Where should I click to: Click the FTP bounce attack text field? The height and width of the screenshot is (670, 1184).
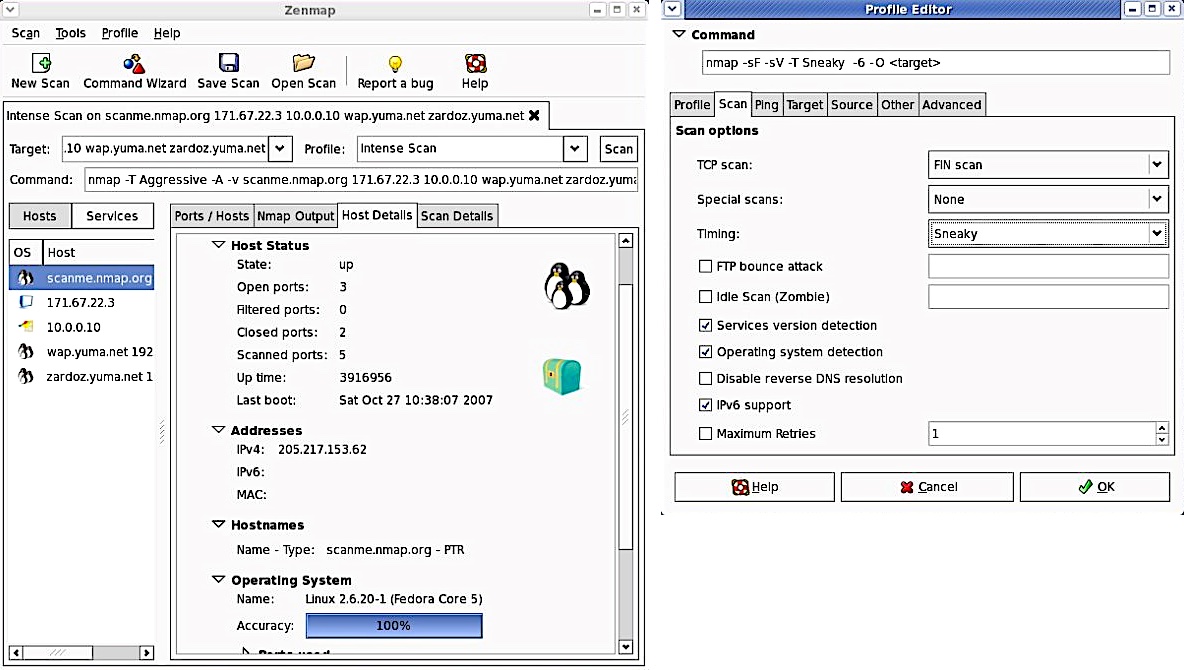(1048, 266)
